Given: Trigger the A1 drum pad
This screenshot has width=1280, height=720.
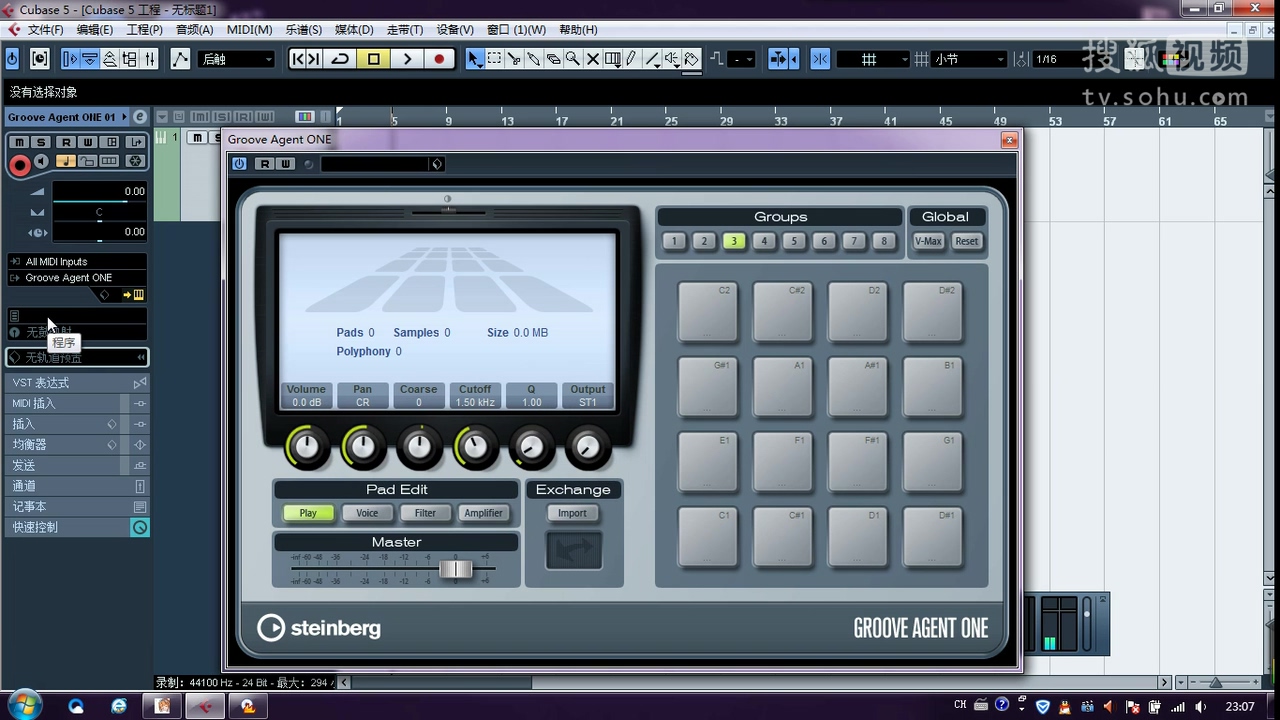Looking at the screenshot, I should click(x=783, y=386).
